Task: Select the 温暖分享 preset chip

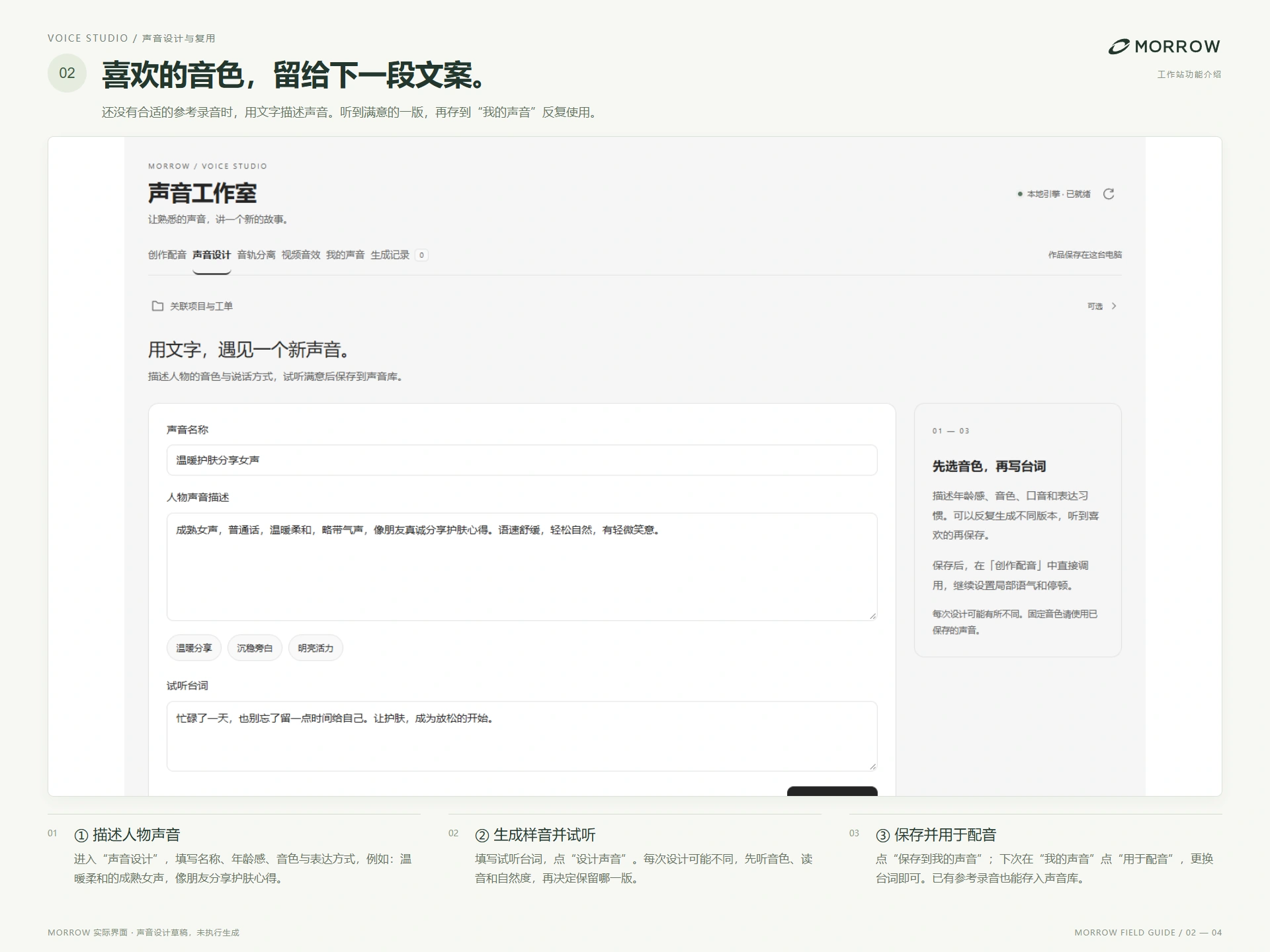Action: click(194, 648)
